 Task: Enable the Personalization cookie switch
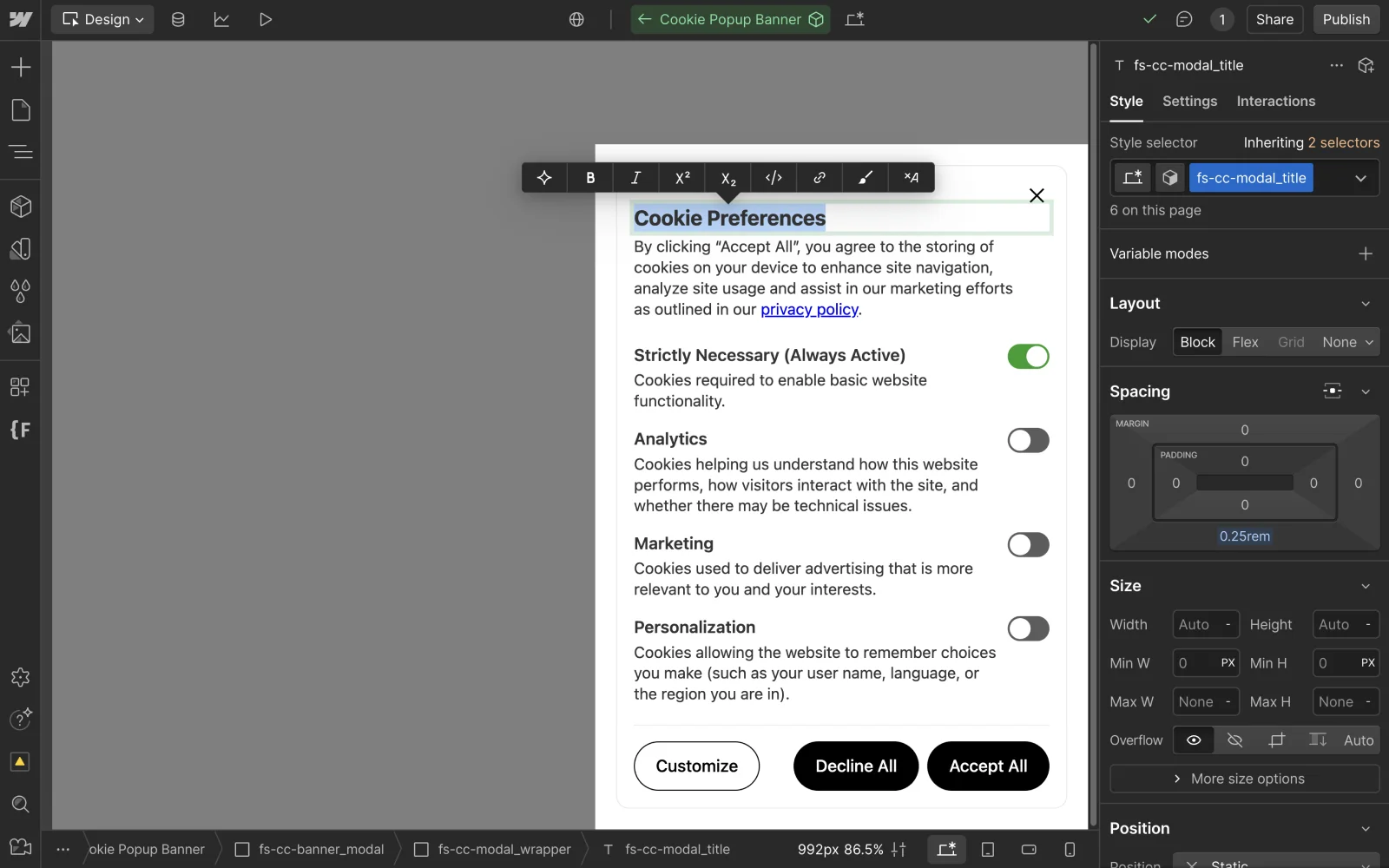tap(1028, 628)
